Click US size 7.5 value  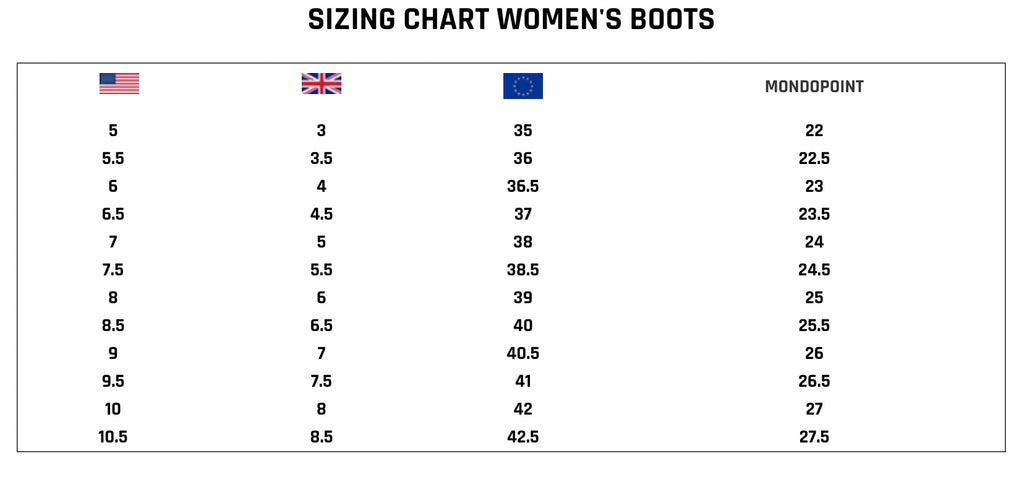click(x=113, y=270)
